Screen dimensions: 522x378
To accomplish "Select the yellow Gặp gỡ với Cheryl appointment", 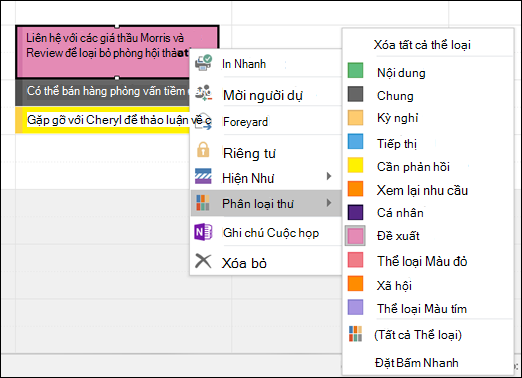I will (103, 120).
